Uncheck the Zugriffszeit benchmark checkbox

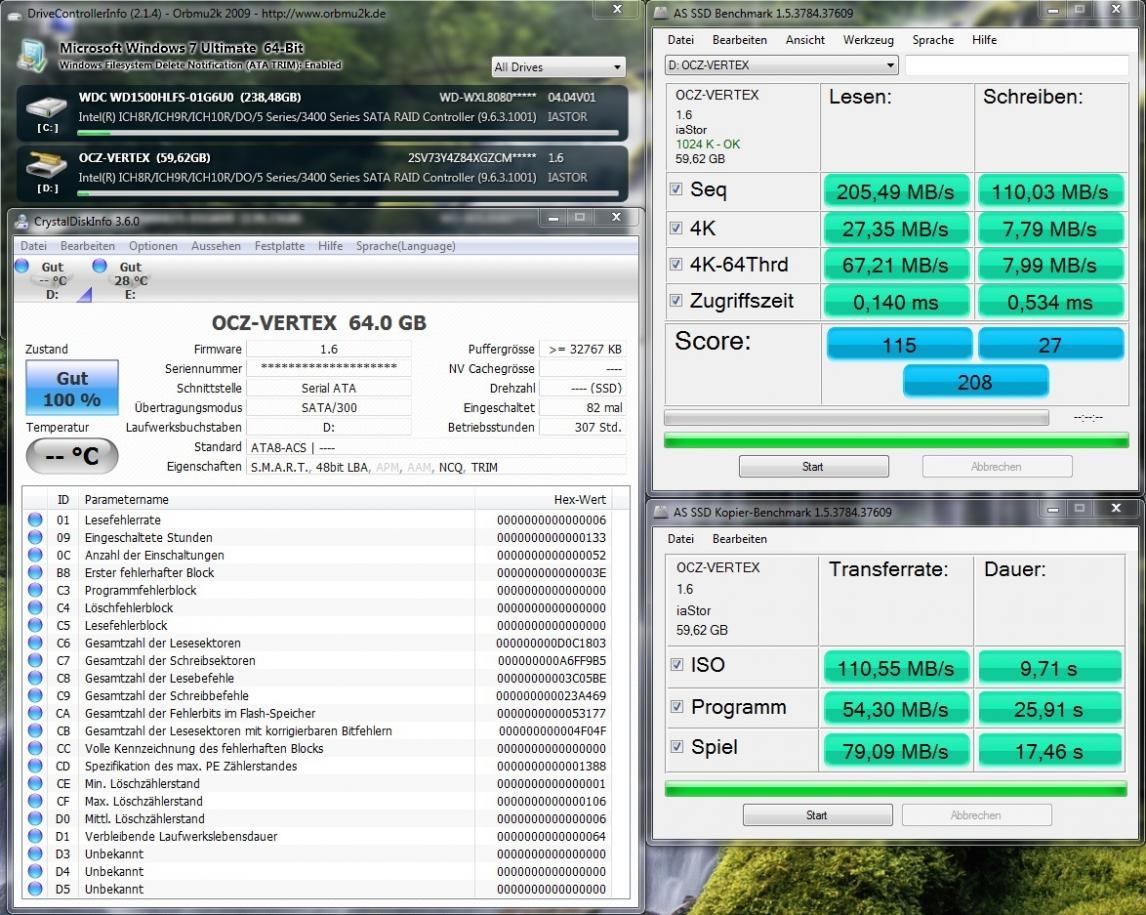[x=676, y=300]
